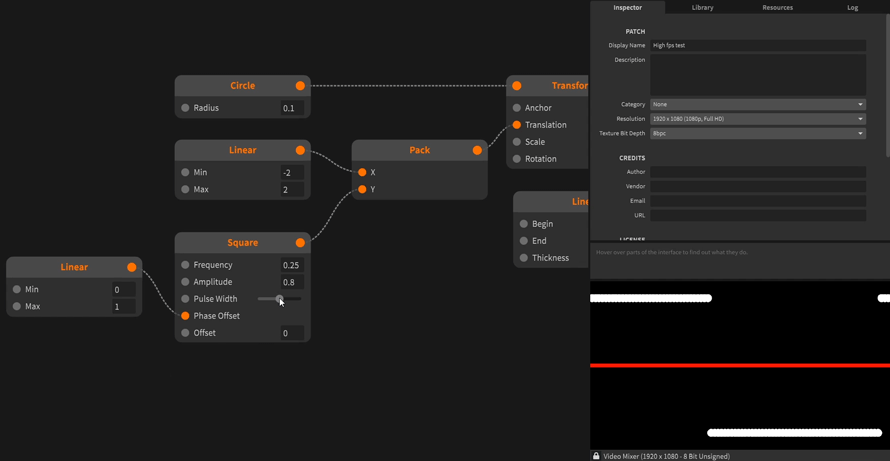Image resolution: width=890 pixels, height=461 pixels.
Task: Switch to the Inspector tab
Action: tap(628, 7)
